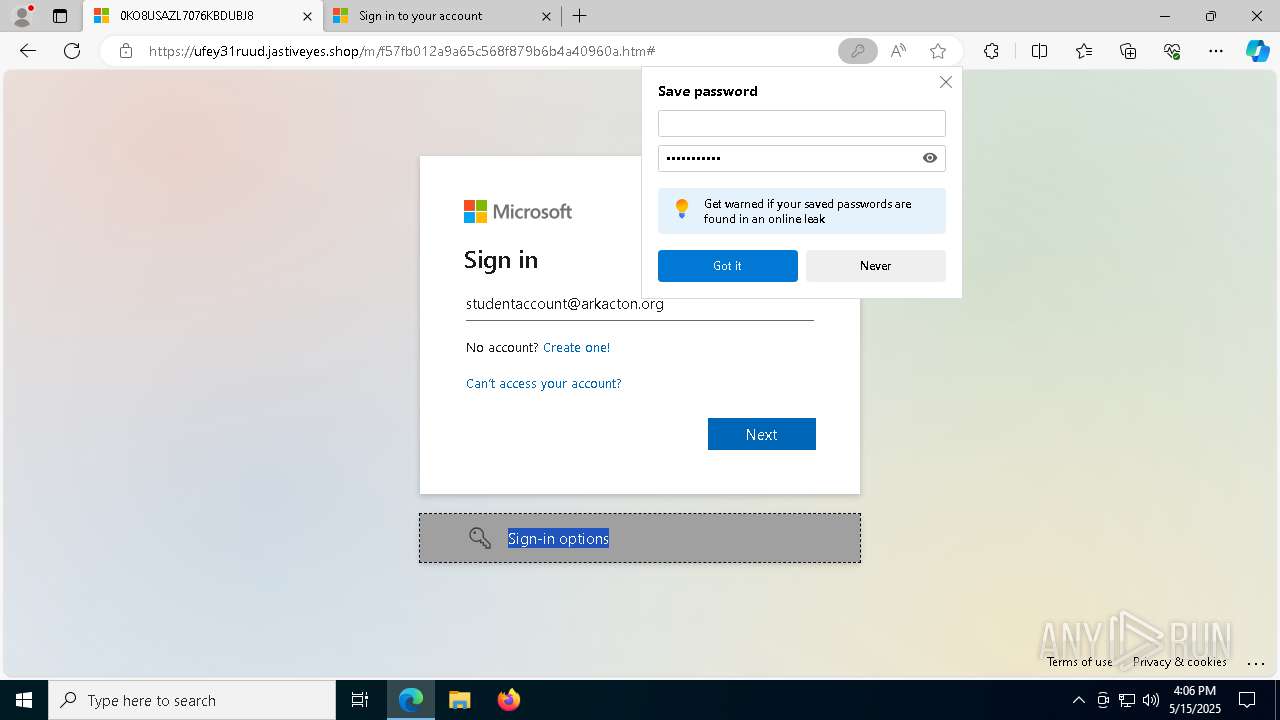Click the Next button

(x=762, y=434)
